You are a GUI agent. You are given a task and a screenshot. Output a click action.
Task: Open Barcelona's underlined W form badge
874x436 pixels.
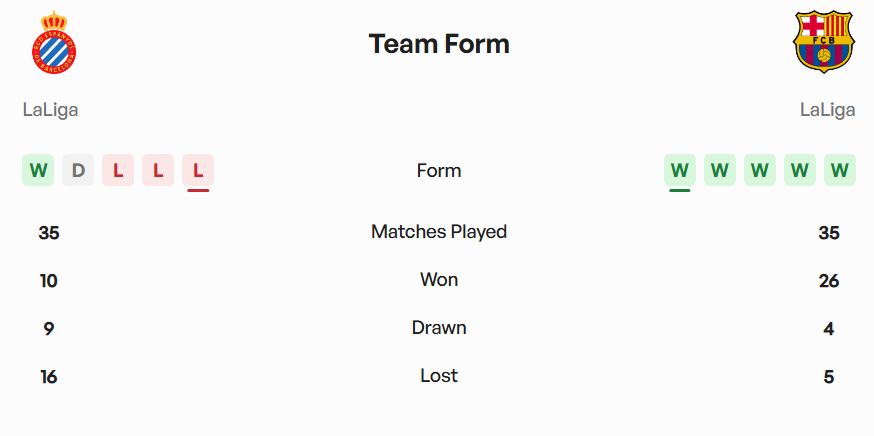click(680, 170)
